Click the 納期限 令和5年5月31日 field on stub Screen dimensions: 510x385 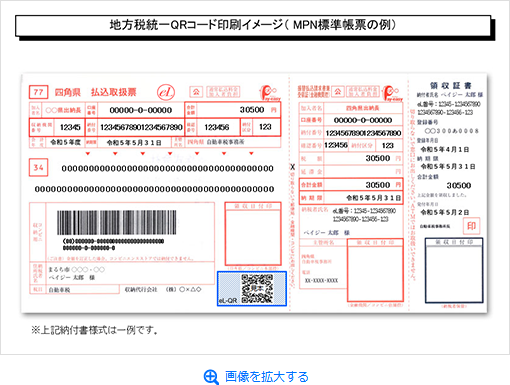[351, 198]
